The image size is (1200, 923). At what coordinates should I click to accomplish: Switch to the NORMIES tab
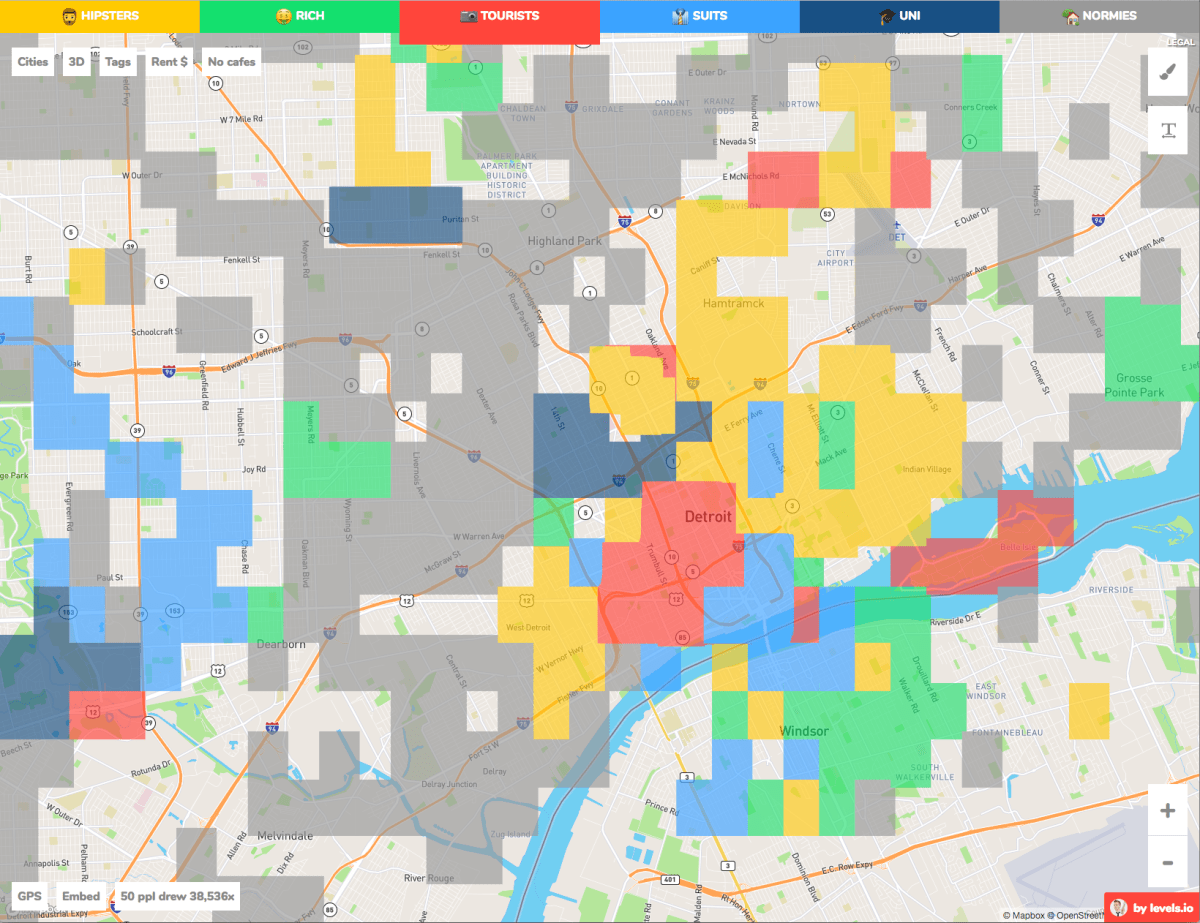click(x=1098, y=15)
